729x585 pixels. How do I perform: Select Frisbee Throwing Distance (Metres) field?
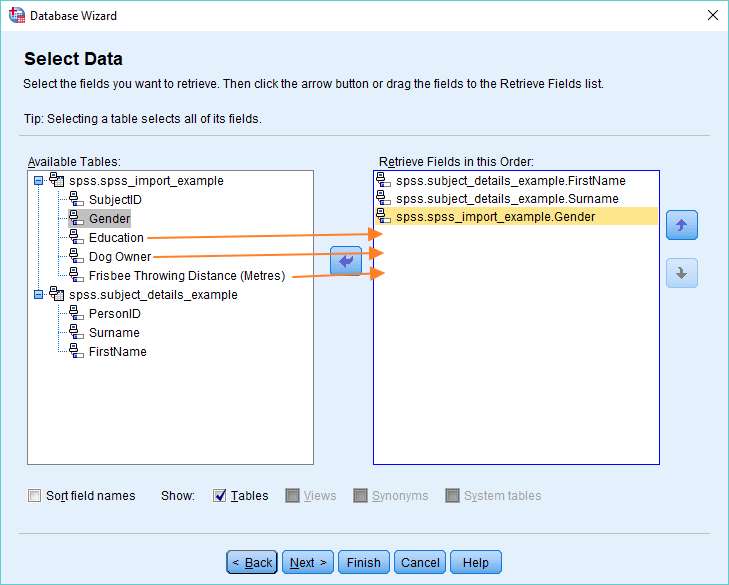coord(187,276)
